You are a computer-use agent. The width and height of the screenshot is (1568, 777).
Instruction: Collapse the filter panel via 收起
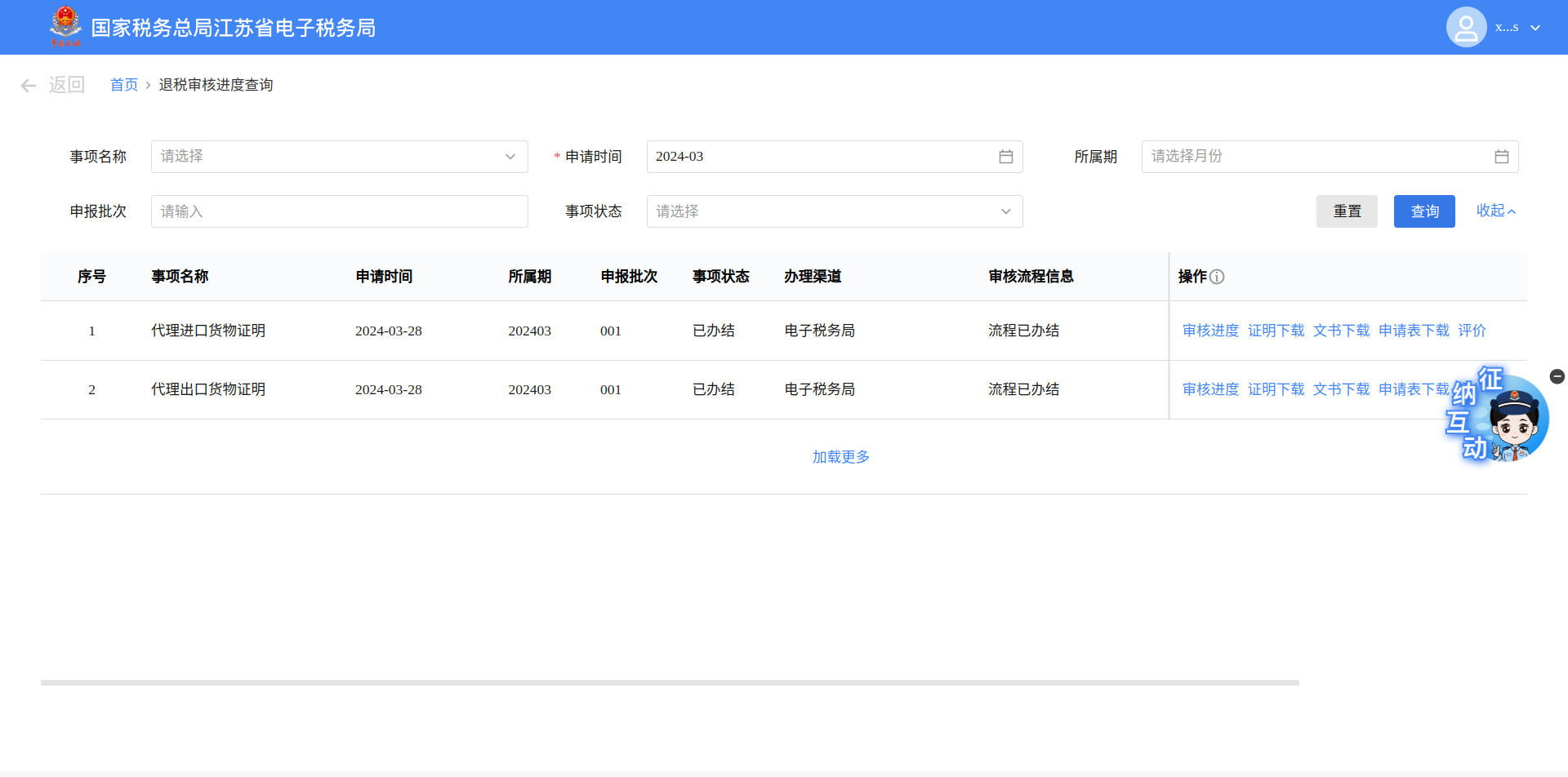1495,211
